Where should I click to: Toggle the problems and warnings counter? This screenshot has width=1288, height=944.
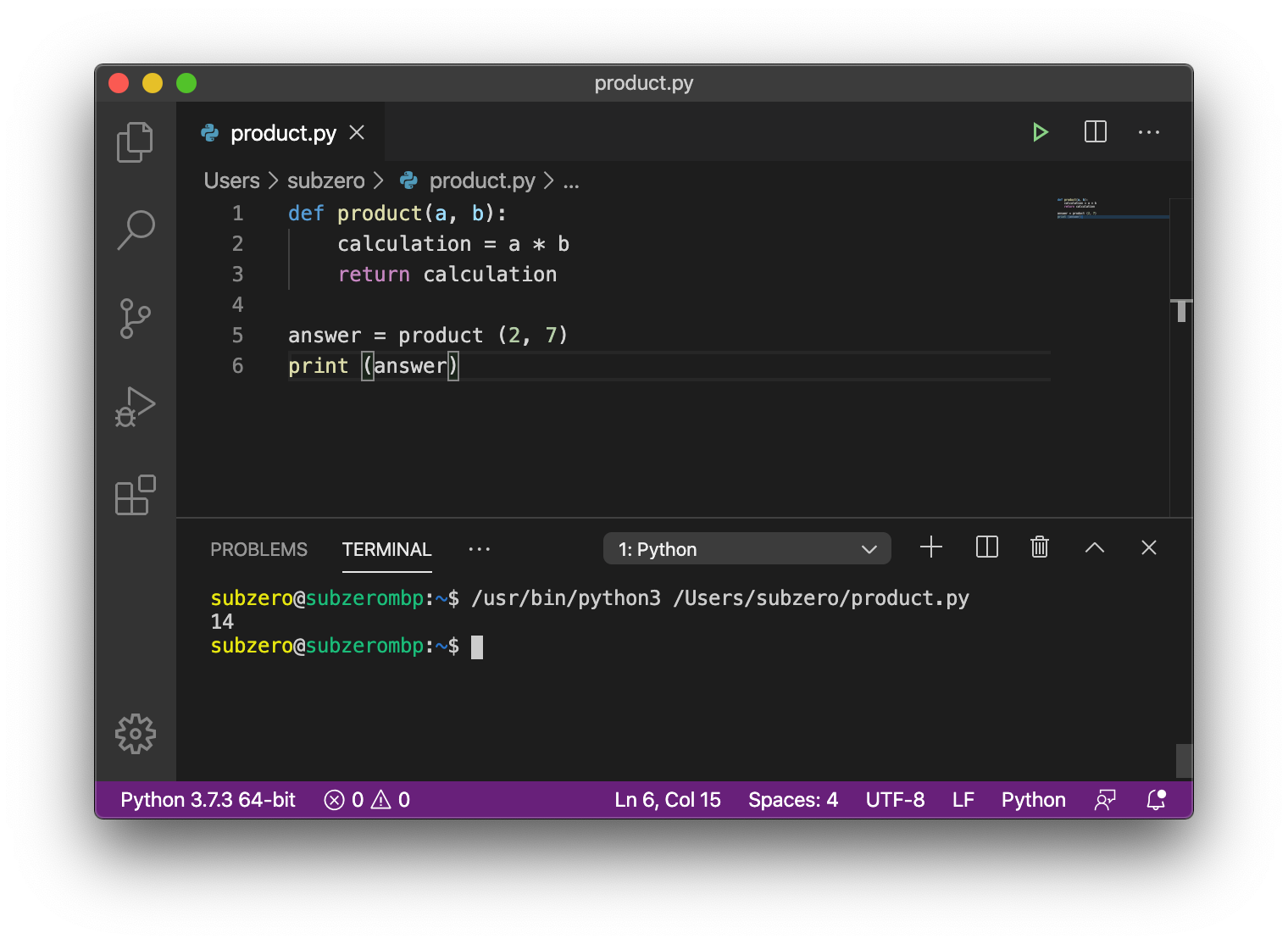(x=367, y=799)
